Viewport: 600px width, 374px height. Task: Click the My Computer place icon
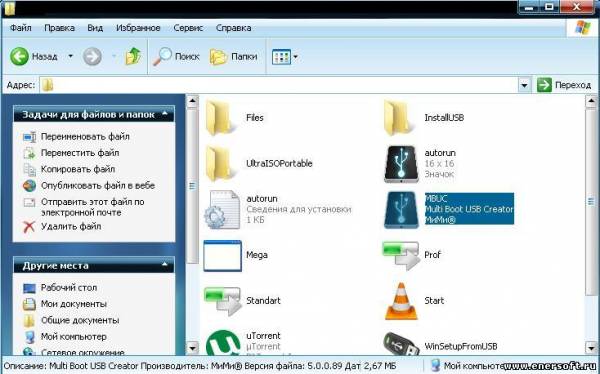[x=29, y=337]
